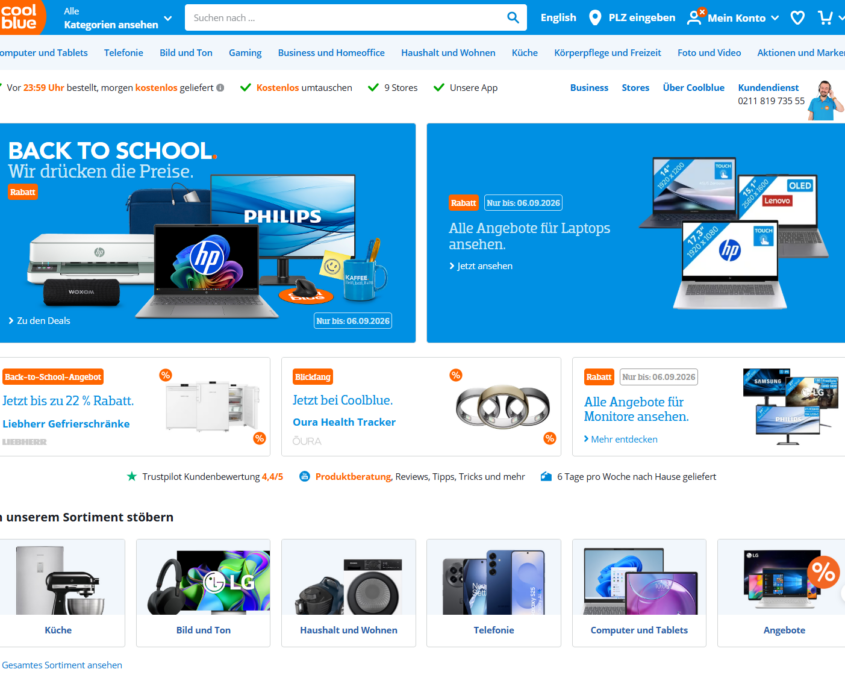This screenshot has height=684, width=845.
Task: Open Foto und Video menu
Action: click(709, 53)
